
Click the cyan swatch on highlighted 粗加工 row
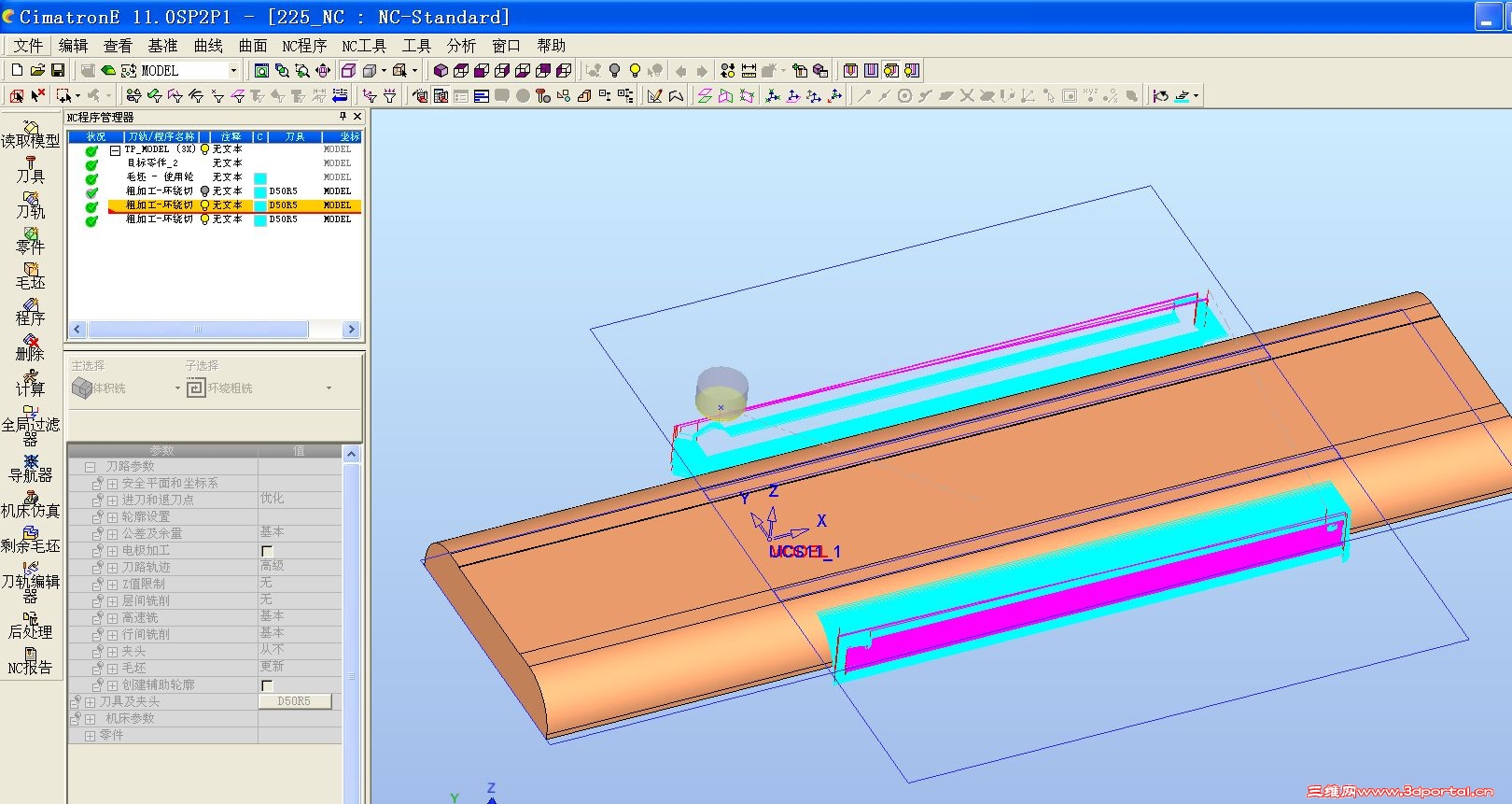[260, 205]
